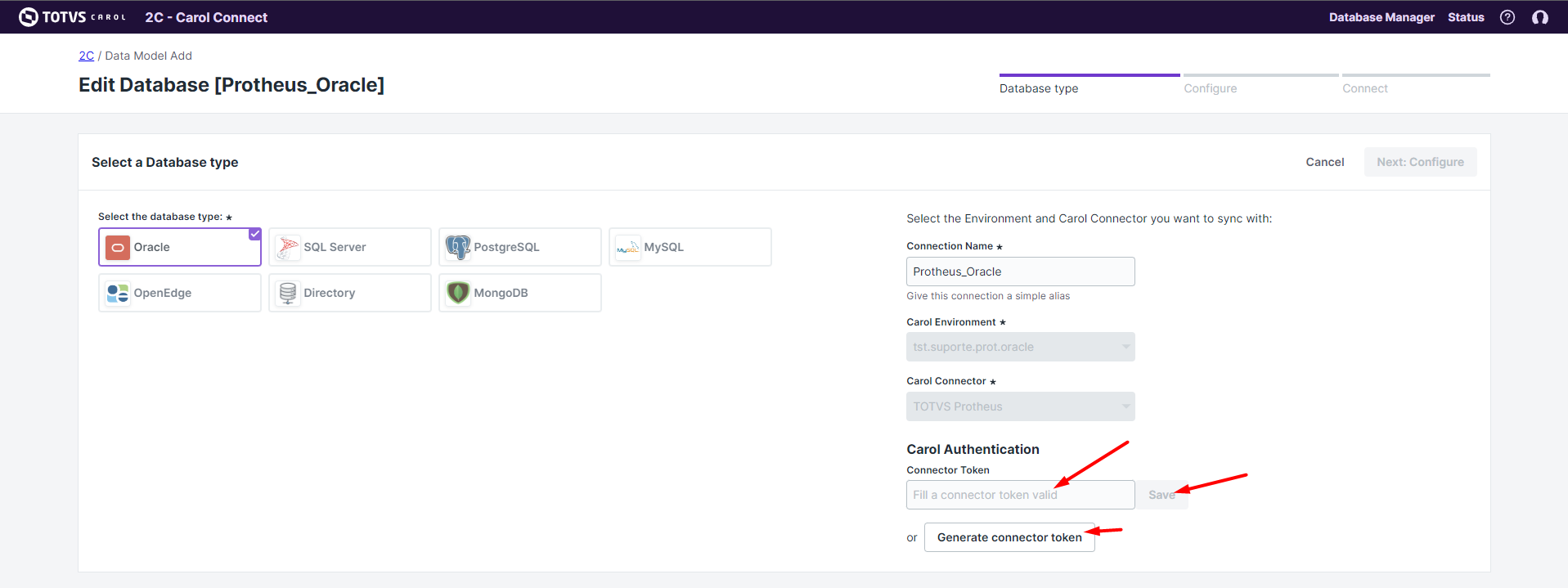The width and height of the screenshot is (1568, 588).
Task: Select the SQL Server database icon
Action: [x=288, y=247]
